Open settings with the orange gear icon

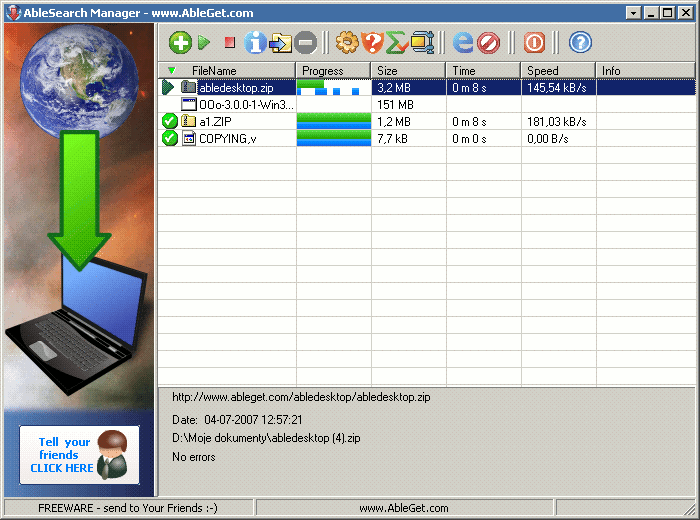click(x=347, y=43)
